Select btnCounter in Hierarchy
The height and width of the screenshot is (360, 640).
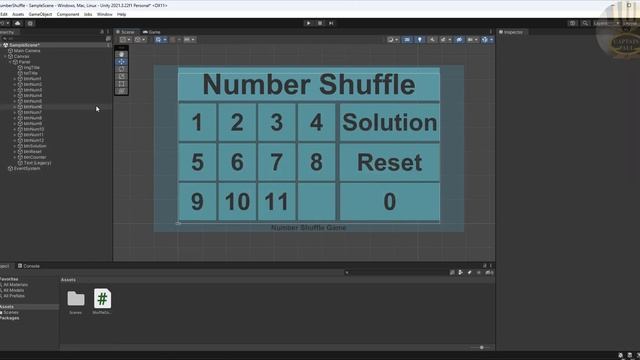tap(35, 157)
